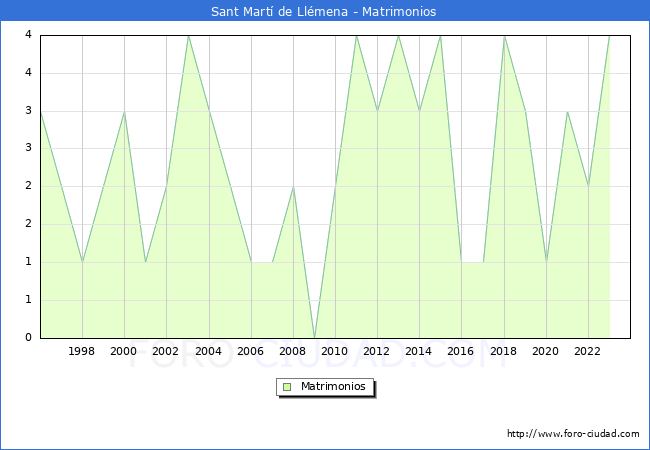Open the http://www.foro-ciudad.com link
Viewport: 650px width, 450px height.
[573, 434]
